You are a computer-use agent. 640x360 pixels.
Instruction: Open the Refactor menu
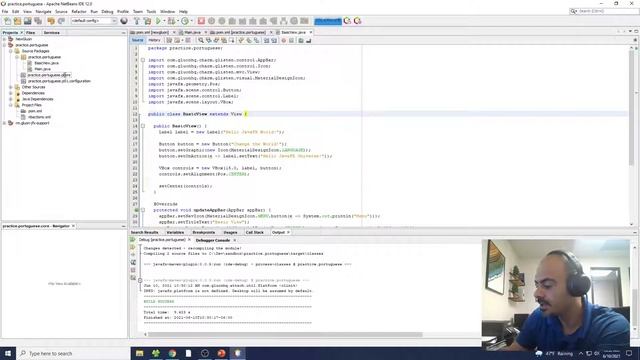79,11
